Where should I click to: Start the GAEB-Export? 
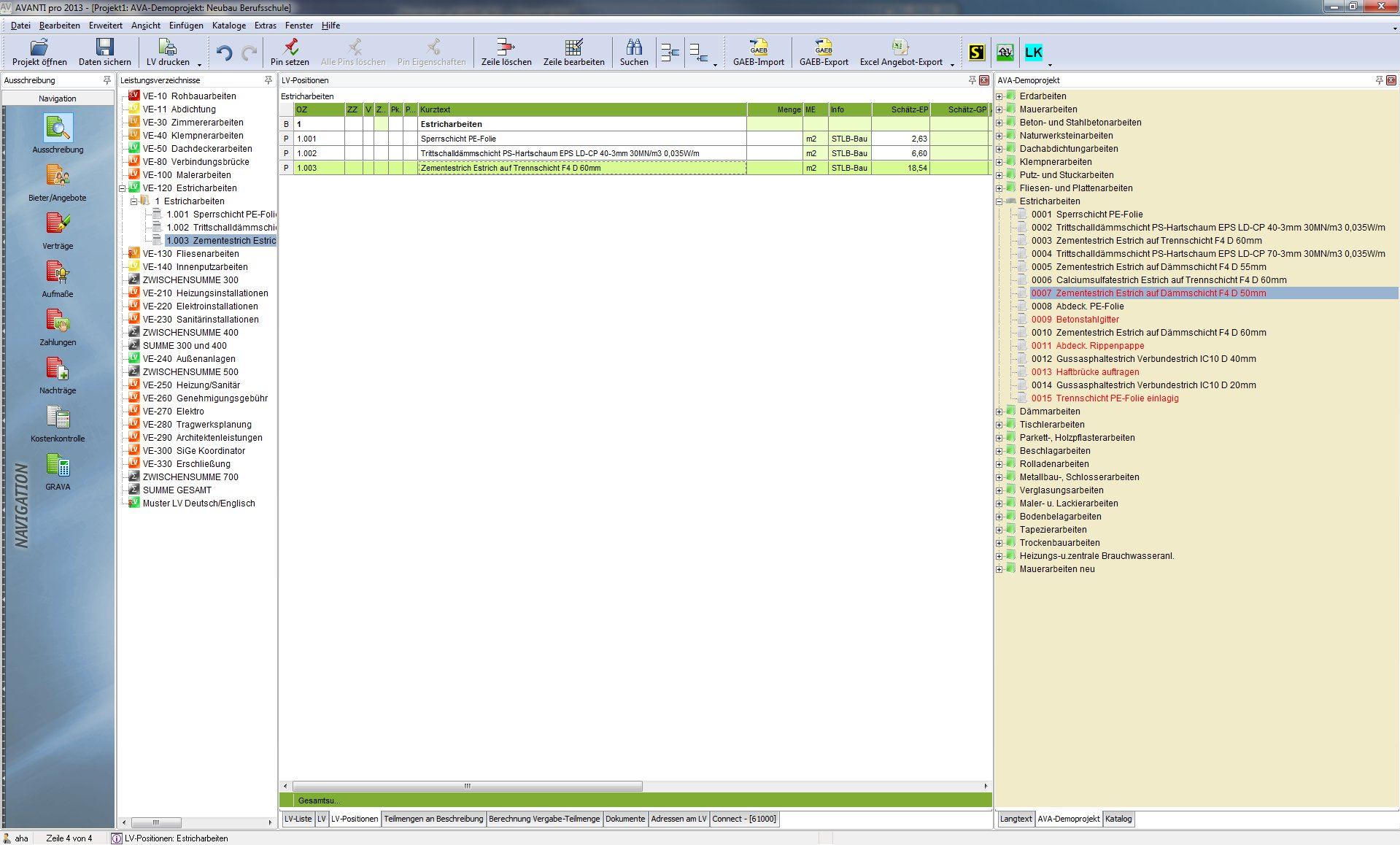[824, 53]
